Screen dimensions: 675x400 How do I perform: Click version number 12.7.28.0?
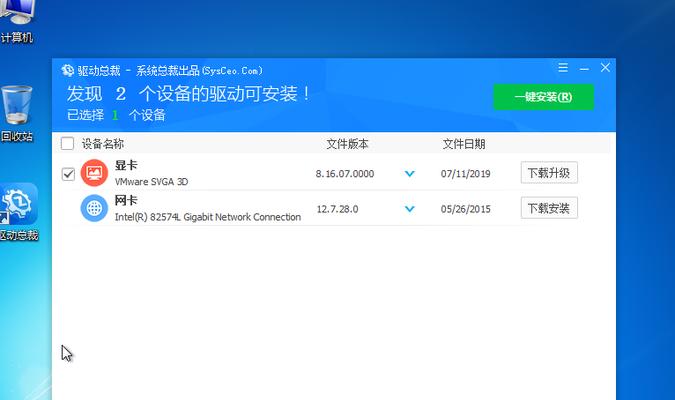click(x=338, y=209)
